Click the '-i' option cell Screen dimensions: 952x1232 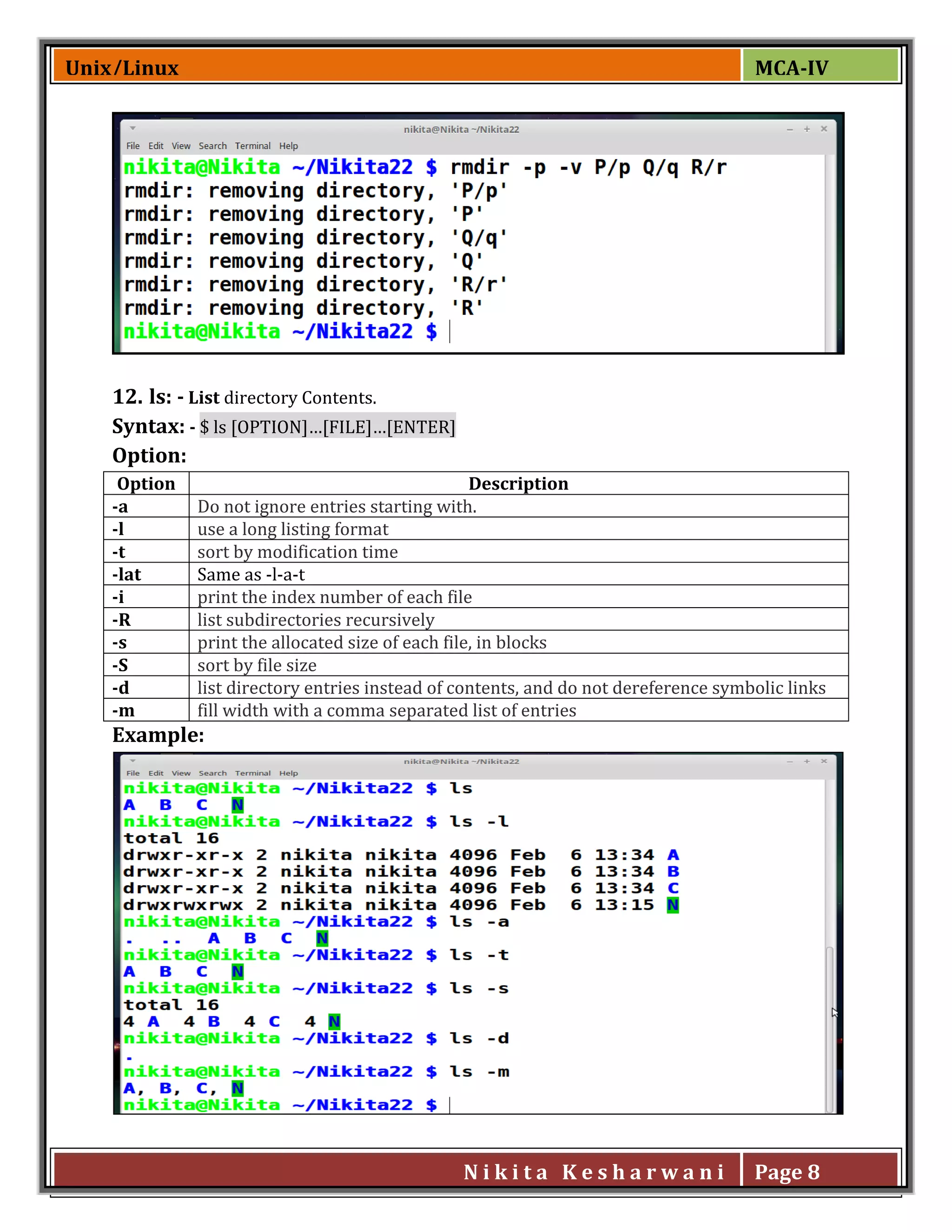coord(146,596)
